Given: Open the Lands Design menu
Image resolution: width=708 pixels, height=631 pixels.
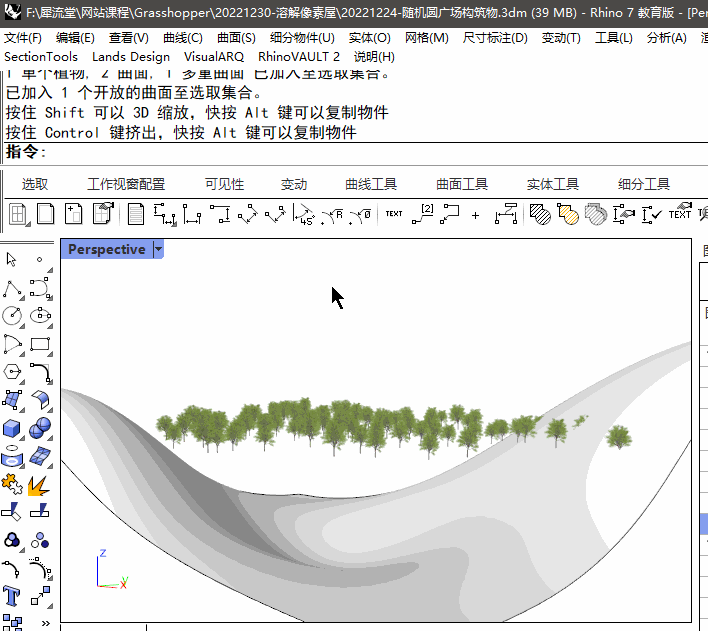Looking at the screenshot, I should [131, 57].
